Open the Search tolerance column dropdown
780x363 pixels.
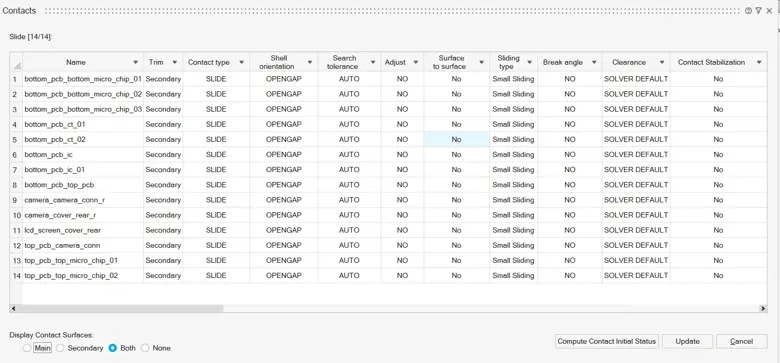click(x=373, y=63)
